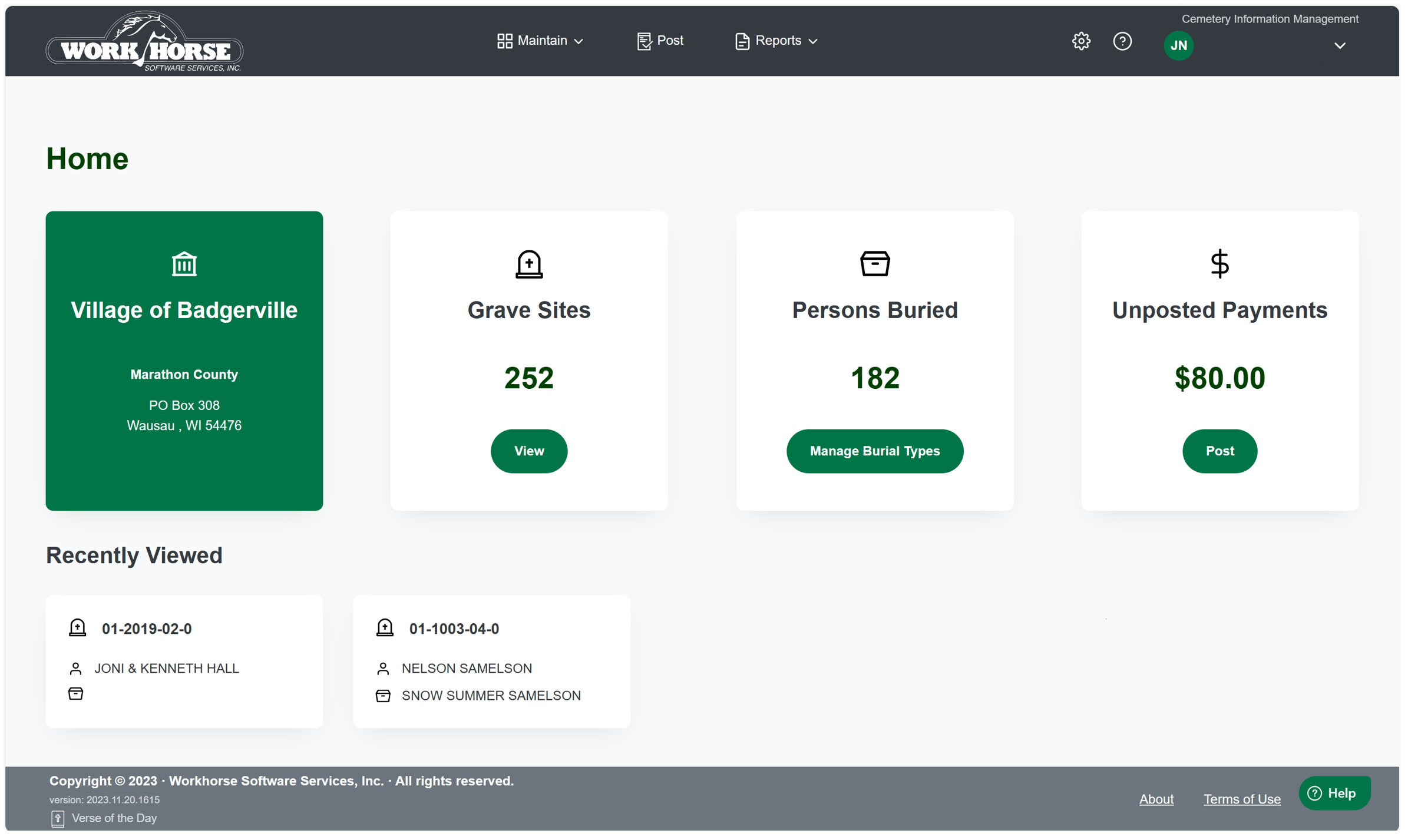Click the JN user avatar
The image size is (1408, 840).
[1178, 45]
